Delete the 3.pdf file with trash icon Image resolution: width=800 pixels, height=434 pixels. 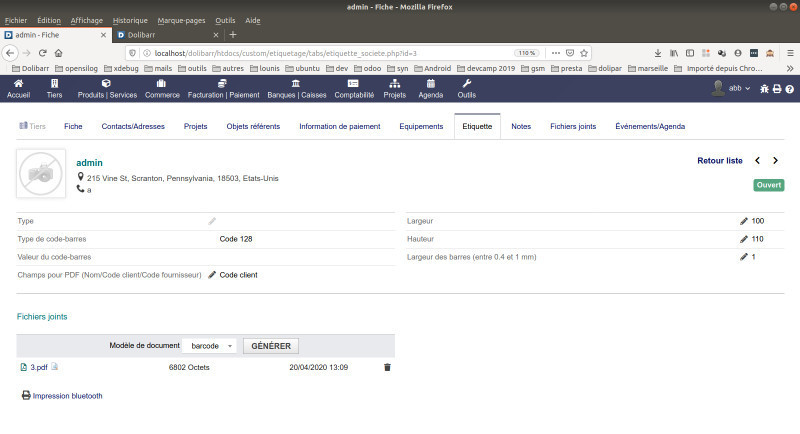(x=388, y=368)
